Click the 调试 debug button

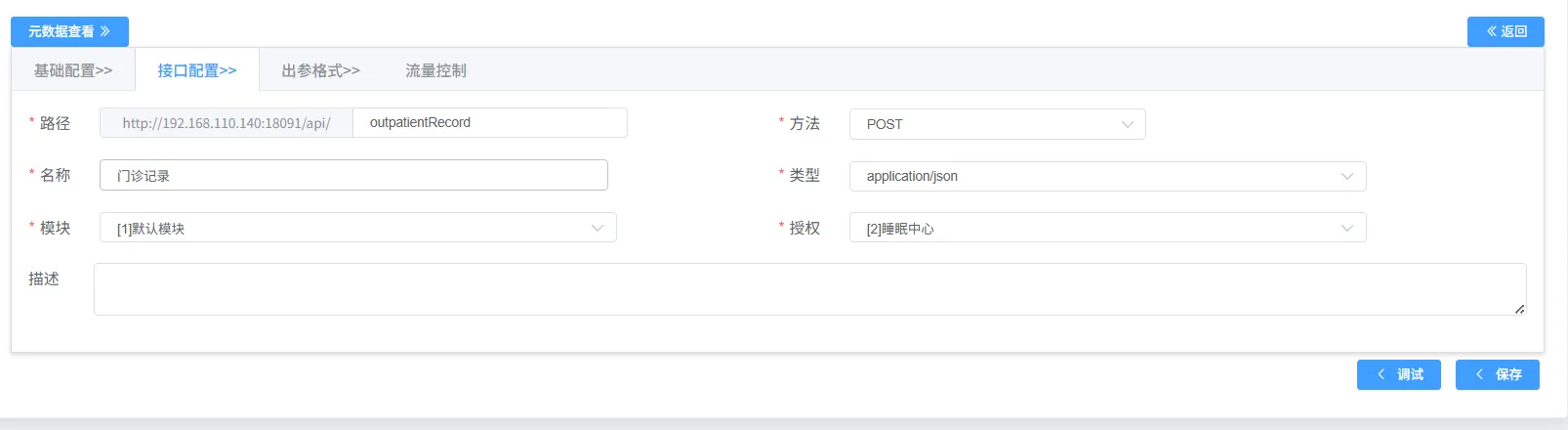coord(1398,374)
